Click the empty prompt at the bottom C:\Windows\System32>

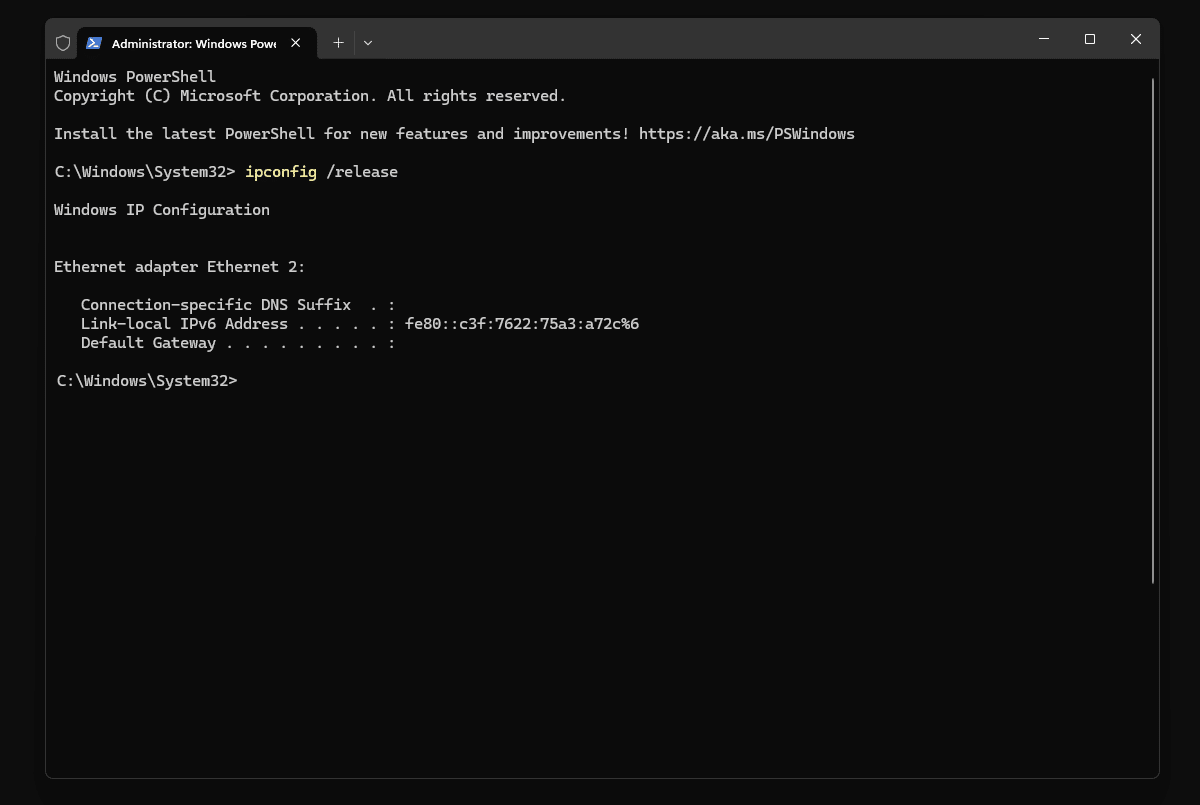(x=147, y=381)
